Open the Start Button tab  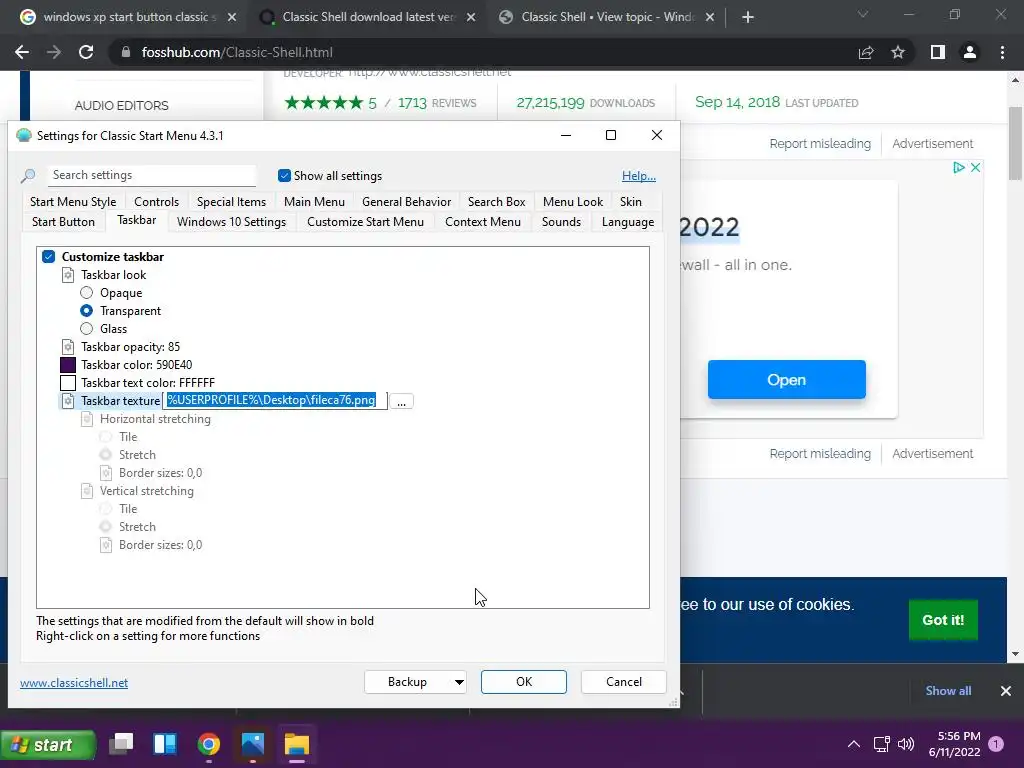point(63,222)
